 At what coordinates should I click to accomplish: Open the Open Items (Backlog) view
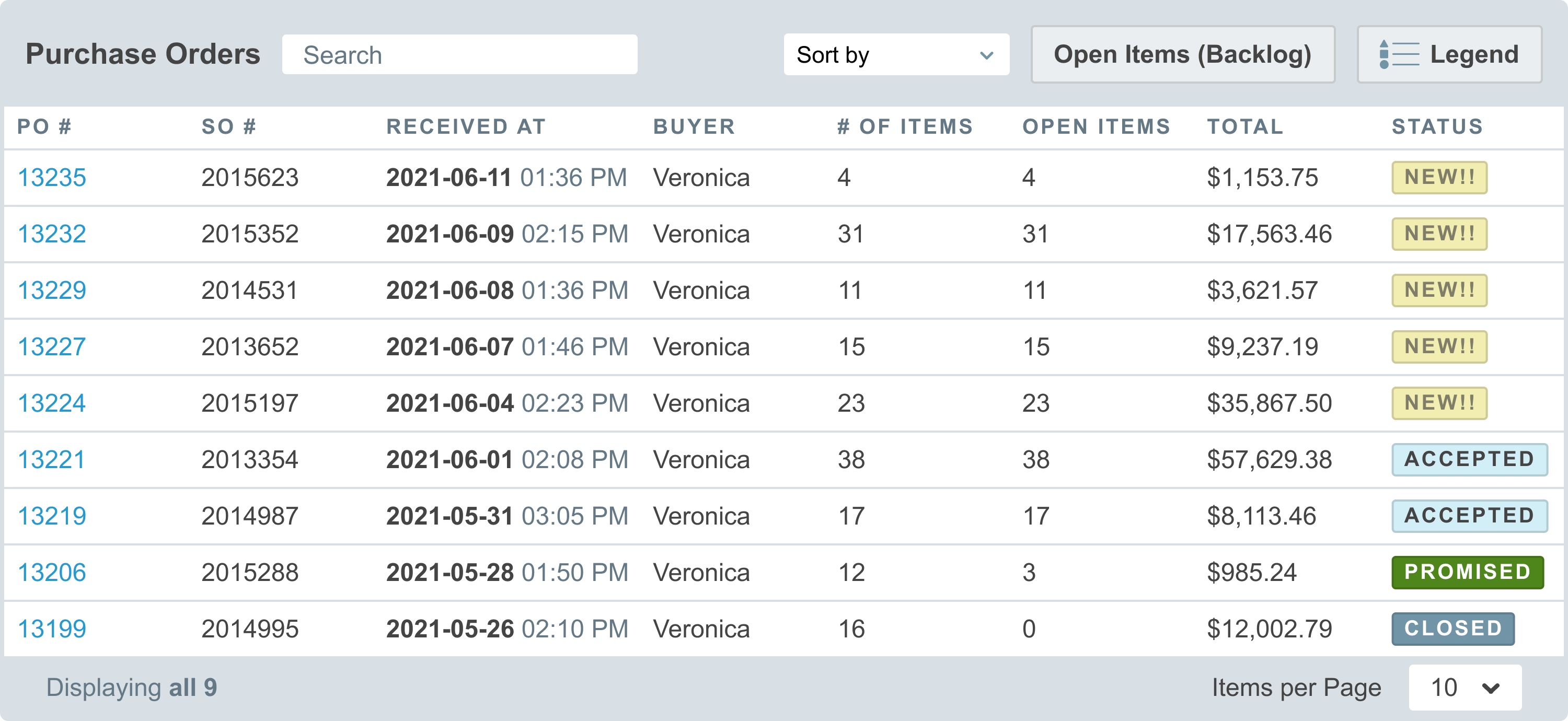tap(1182, 54)
